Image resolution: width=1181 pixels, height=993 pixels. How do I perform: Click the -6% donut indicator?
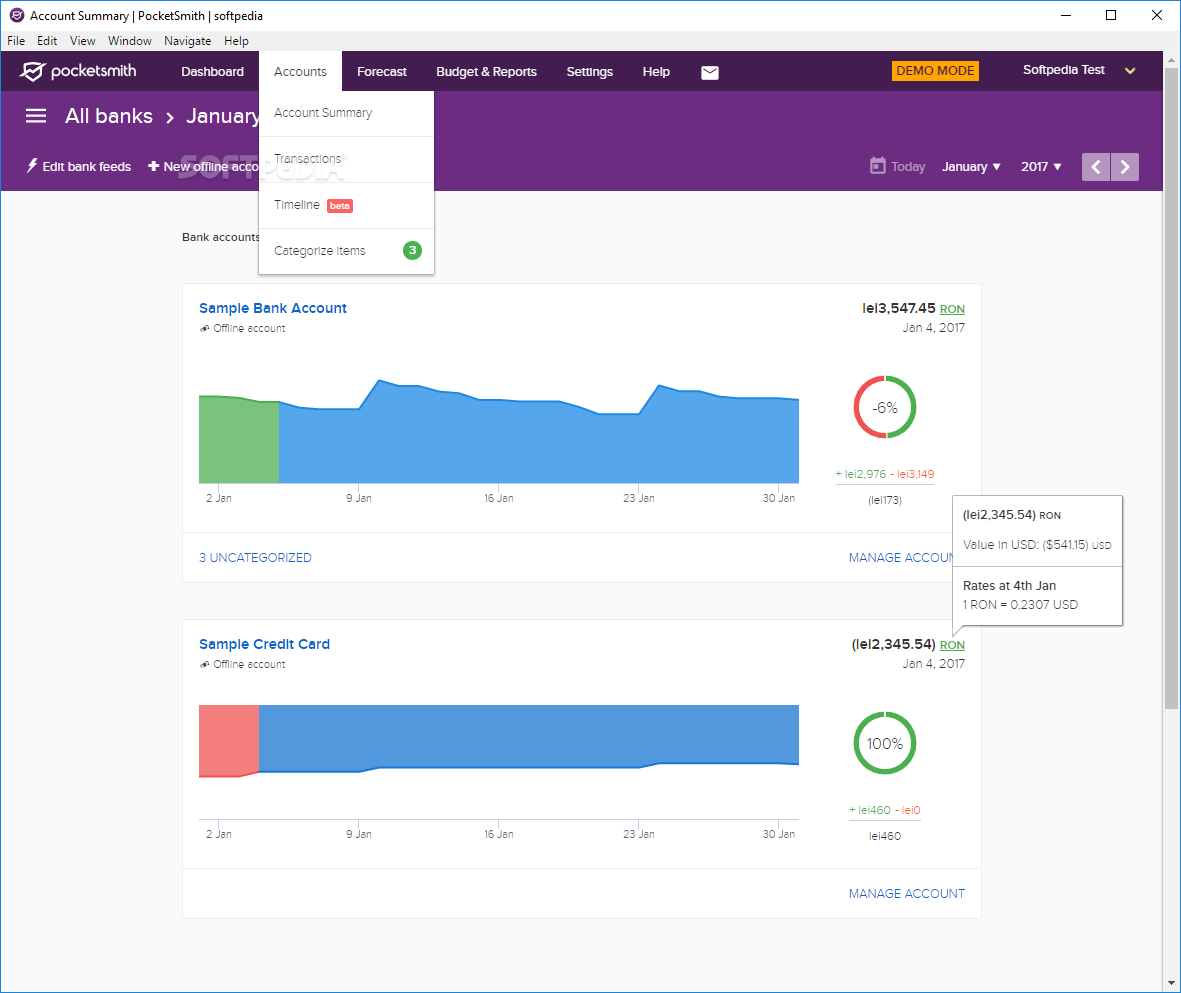pos(884,408)
